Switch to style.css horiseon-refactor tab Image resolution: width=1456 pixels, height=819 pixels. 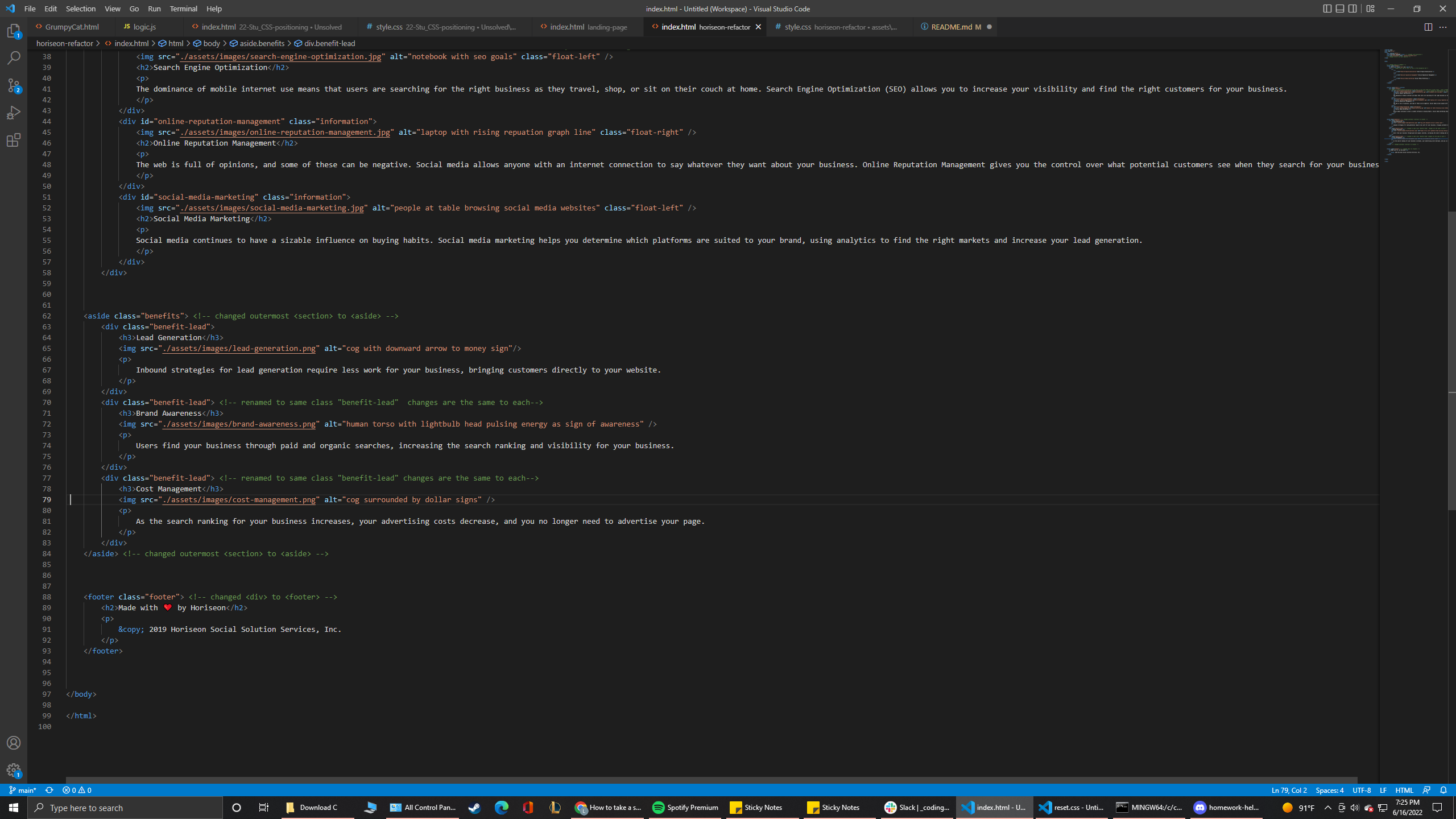(840, 27)
